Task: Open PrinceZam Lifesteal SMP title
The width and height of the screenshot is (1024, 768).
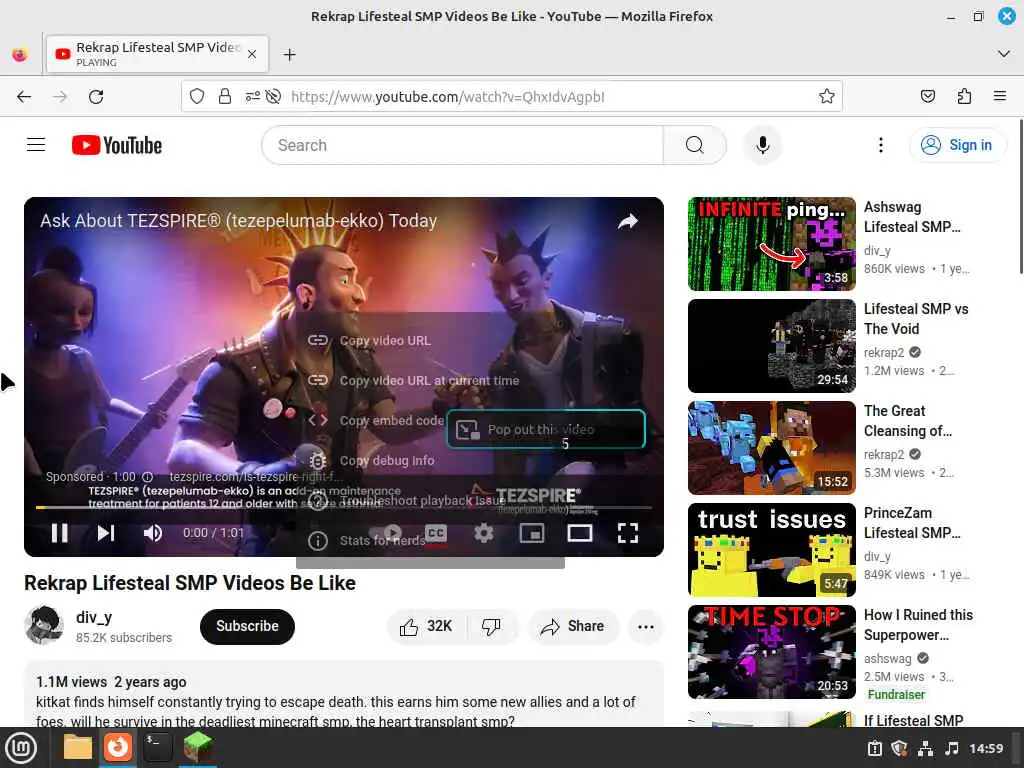Action: [x=912, y=522]
